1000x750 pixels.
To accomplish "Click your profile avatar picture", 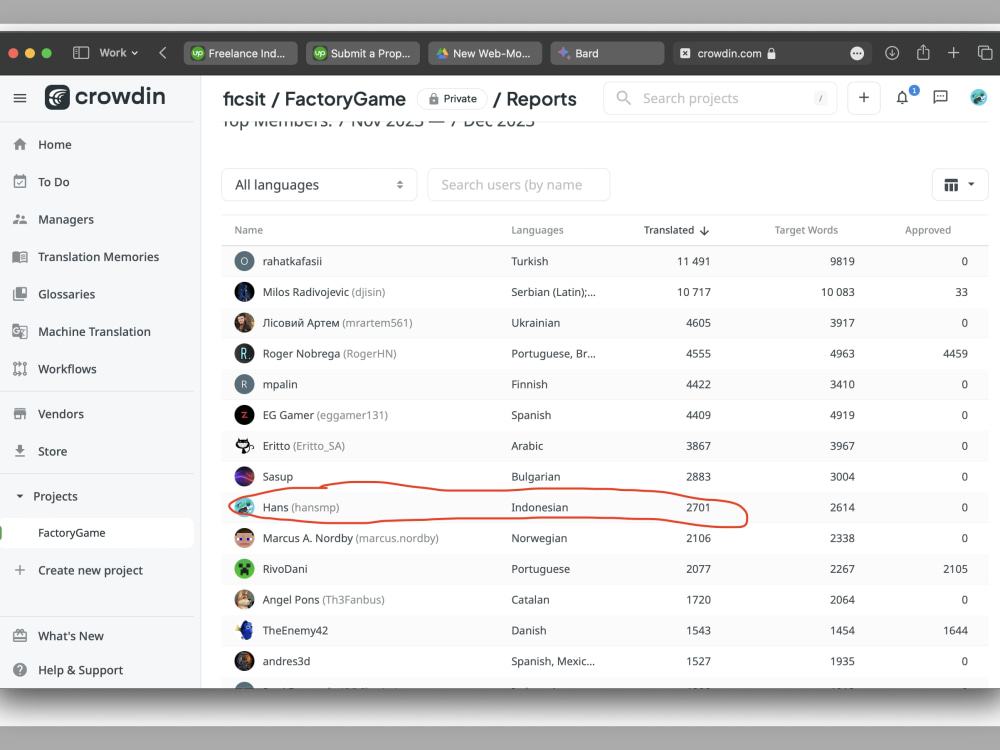I will coord(978,97).
